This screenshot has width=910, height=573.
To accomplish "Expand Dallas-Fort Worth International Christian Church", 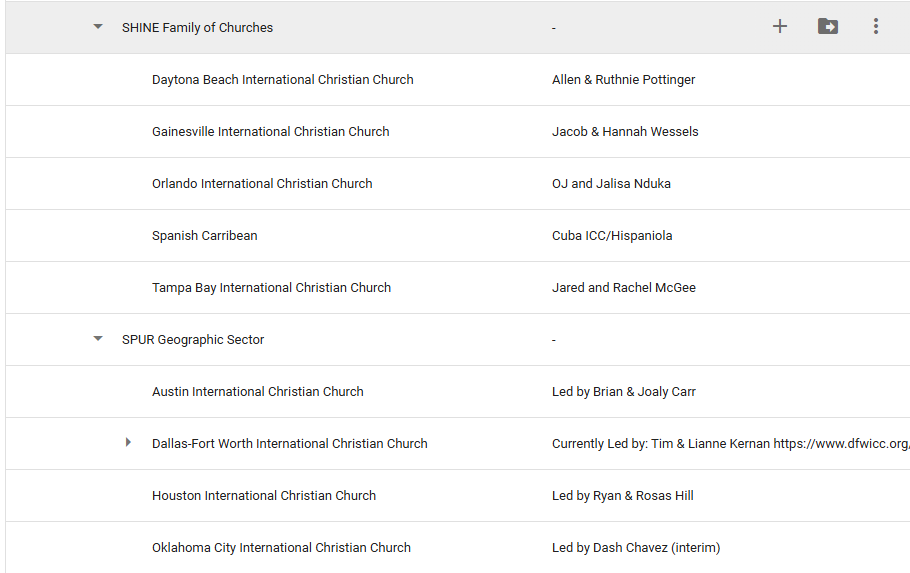I will (128, 442).
